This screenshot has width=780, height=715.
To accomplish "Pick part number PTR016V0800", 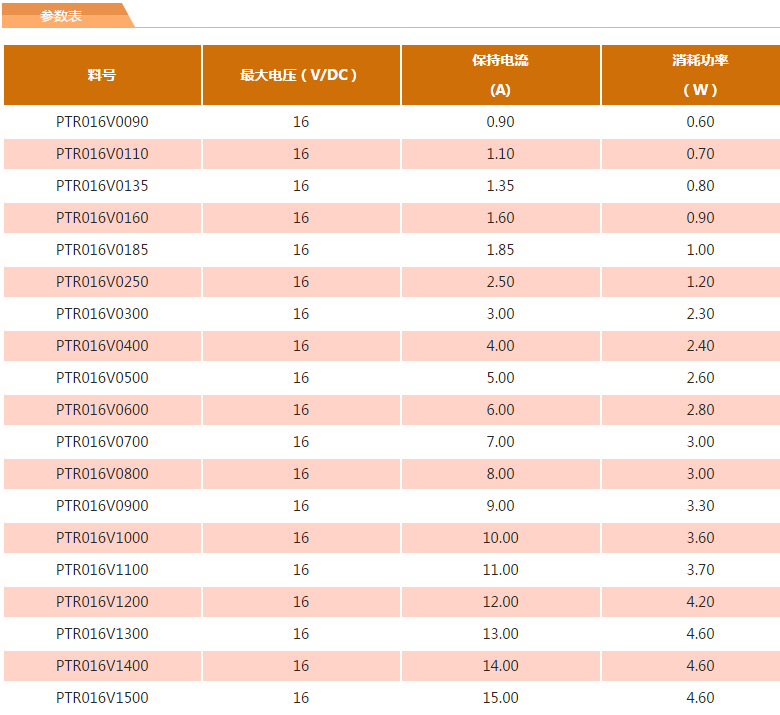I will 102,474.
